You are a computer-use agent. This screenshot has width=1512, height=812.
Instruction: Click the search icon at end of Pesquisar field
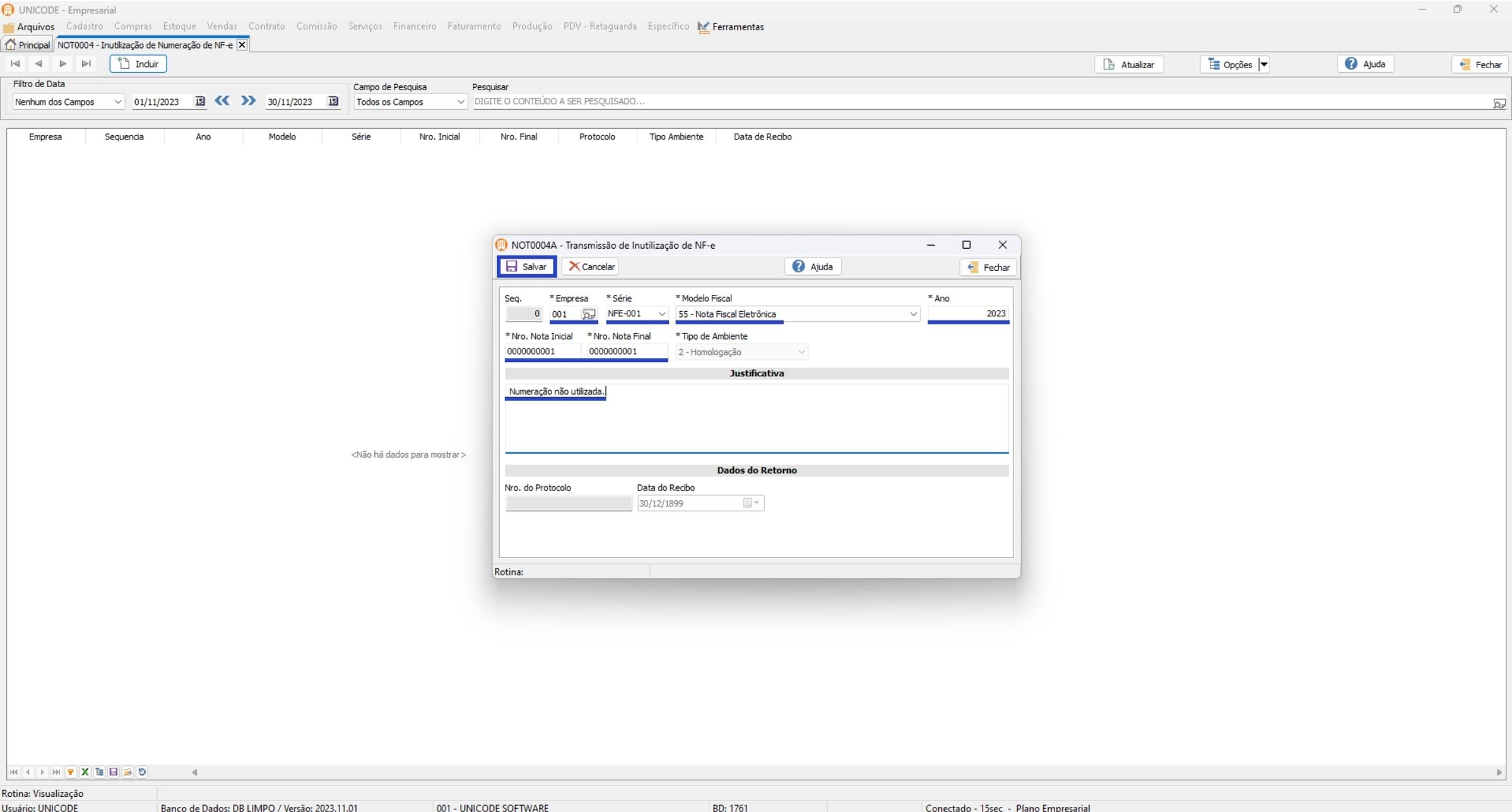(x=1499, y=103)
